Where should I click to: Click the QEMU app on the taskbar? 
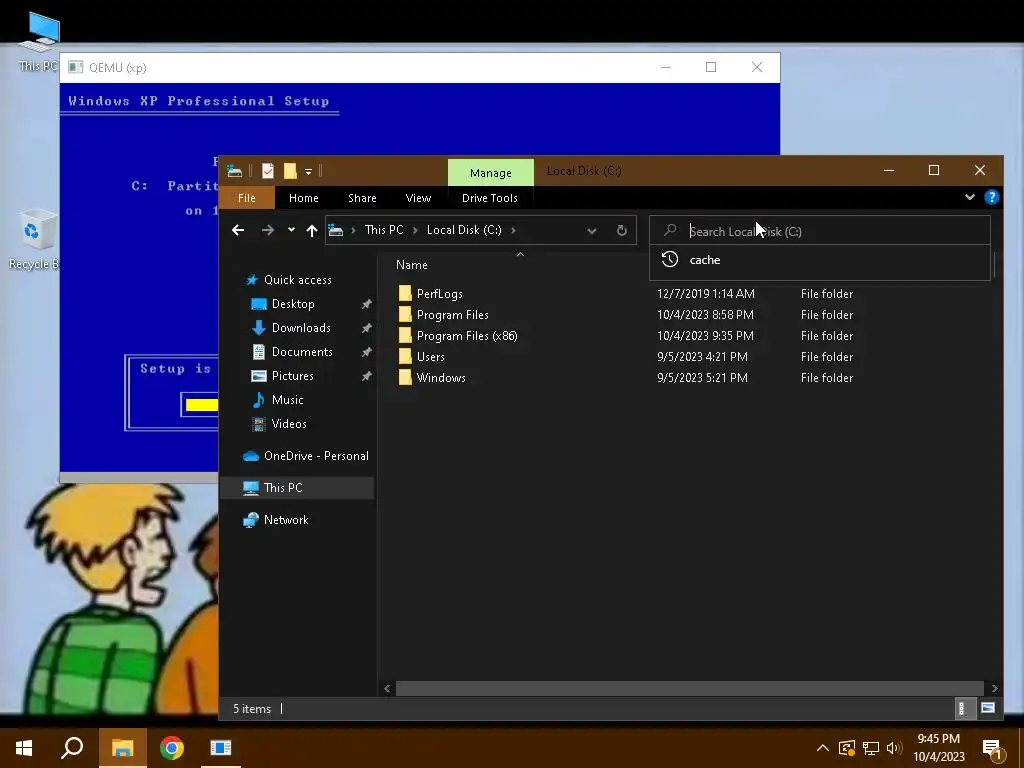tap(221, 748)
